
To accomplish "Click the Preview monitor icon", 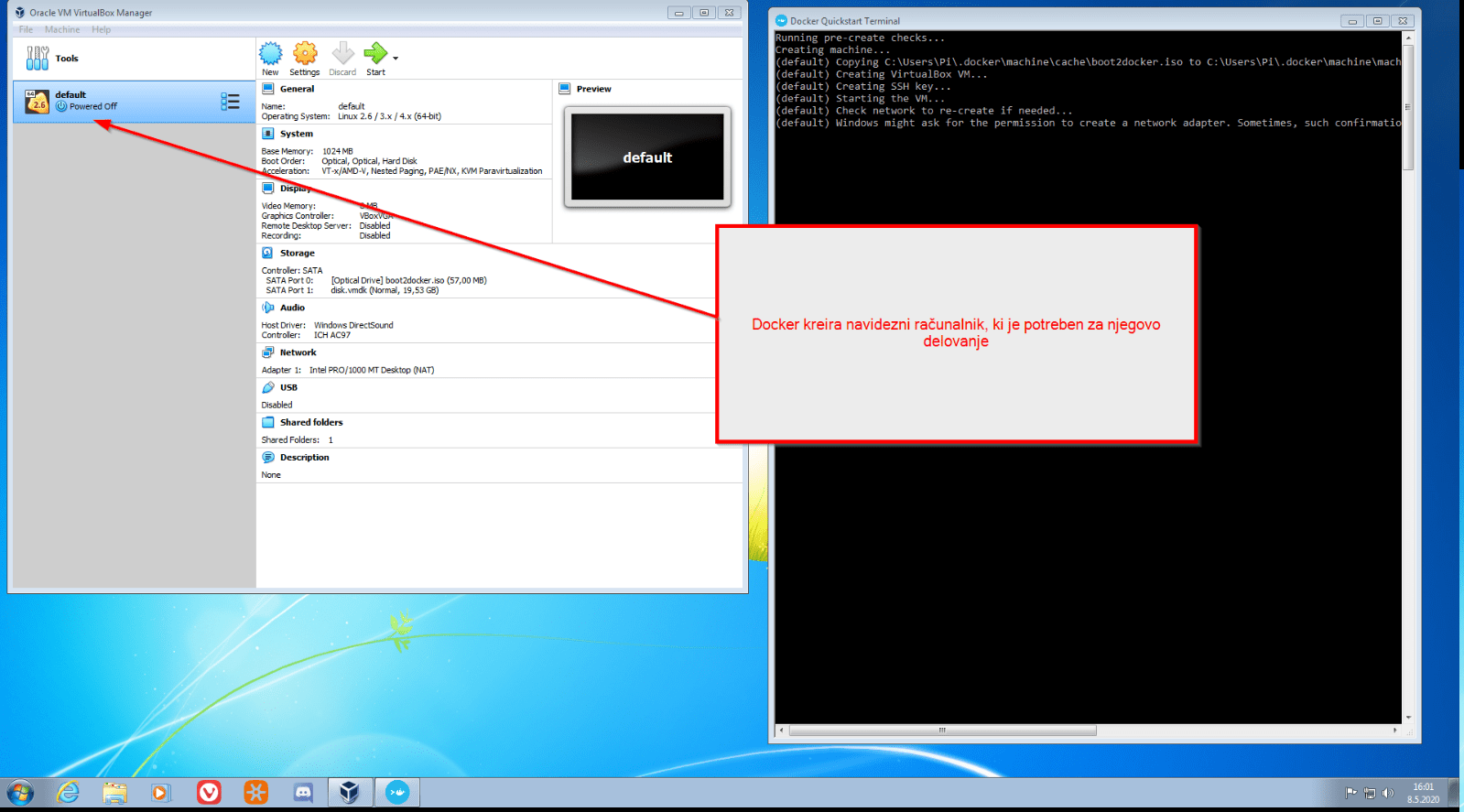I will coord(565,89).
